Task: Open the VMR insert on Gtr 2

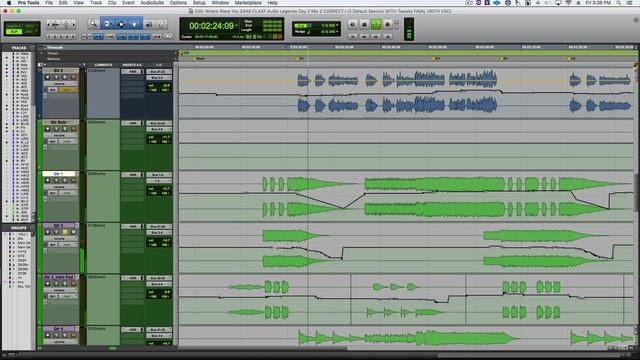Action: coord(132,226)
